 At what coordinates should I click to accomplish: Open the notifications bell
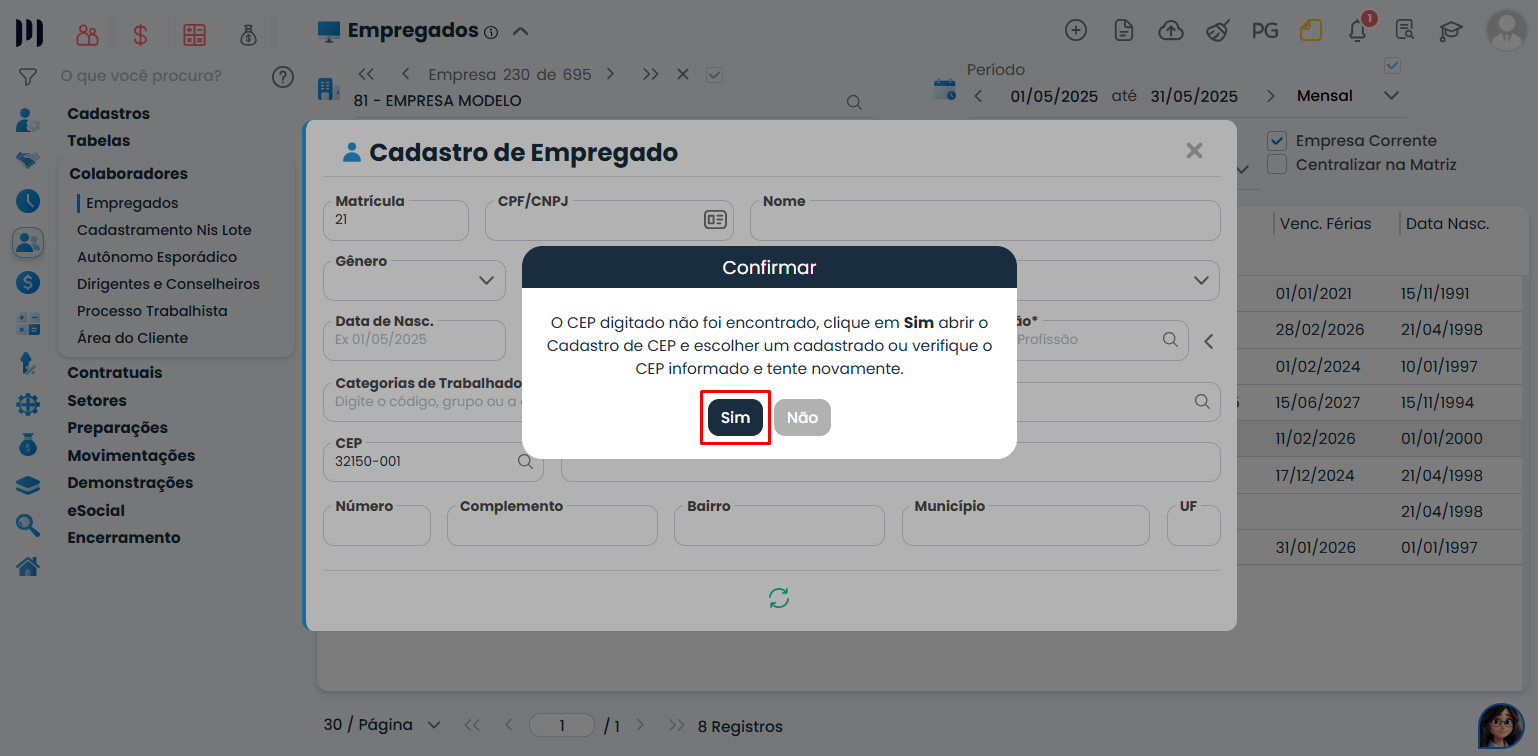(x=1357, y=31)
